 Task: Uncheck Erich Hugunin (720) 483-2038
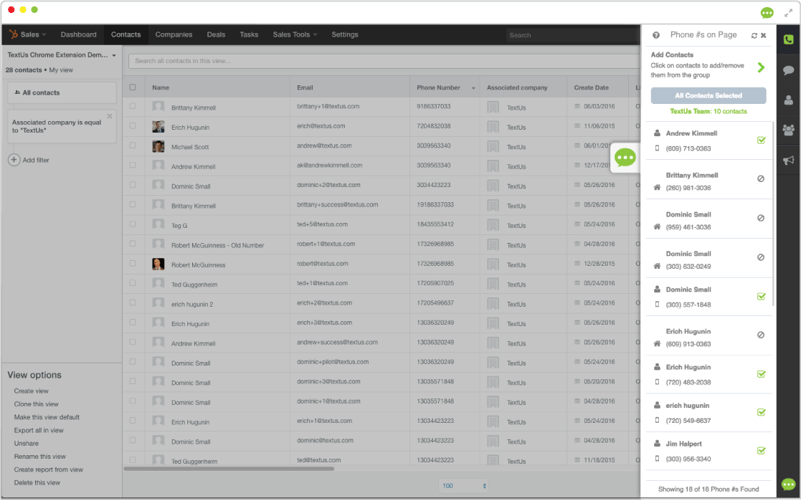(x=761, y=374)
